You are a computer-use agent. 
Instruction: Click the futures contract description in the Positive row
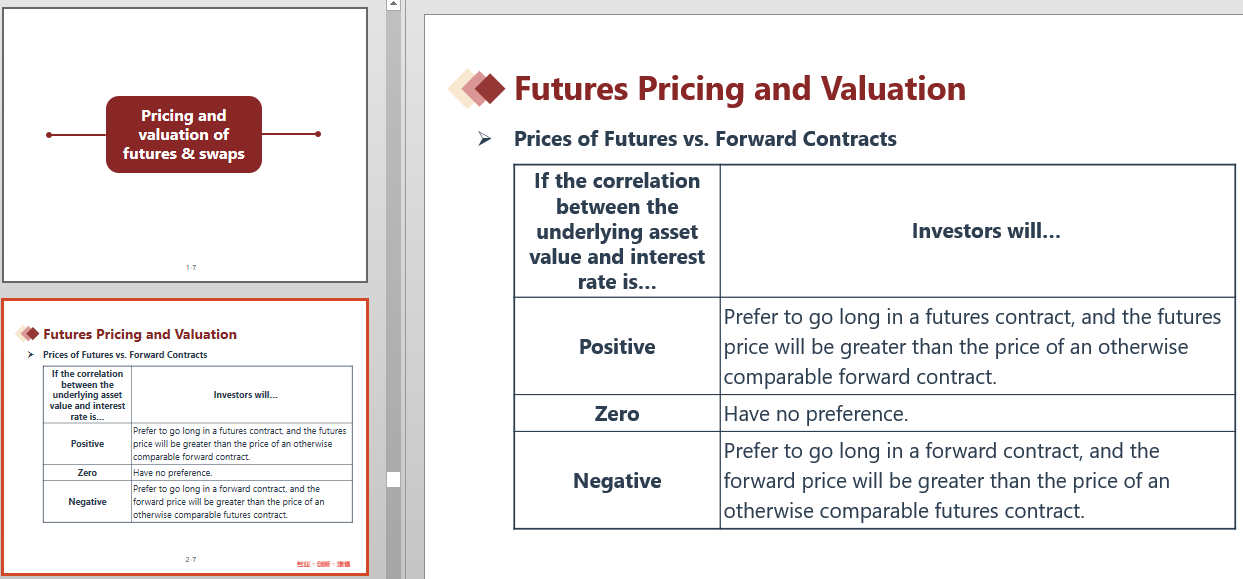(972, 347)
